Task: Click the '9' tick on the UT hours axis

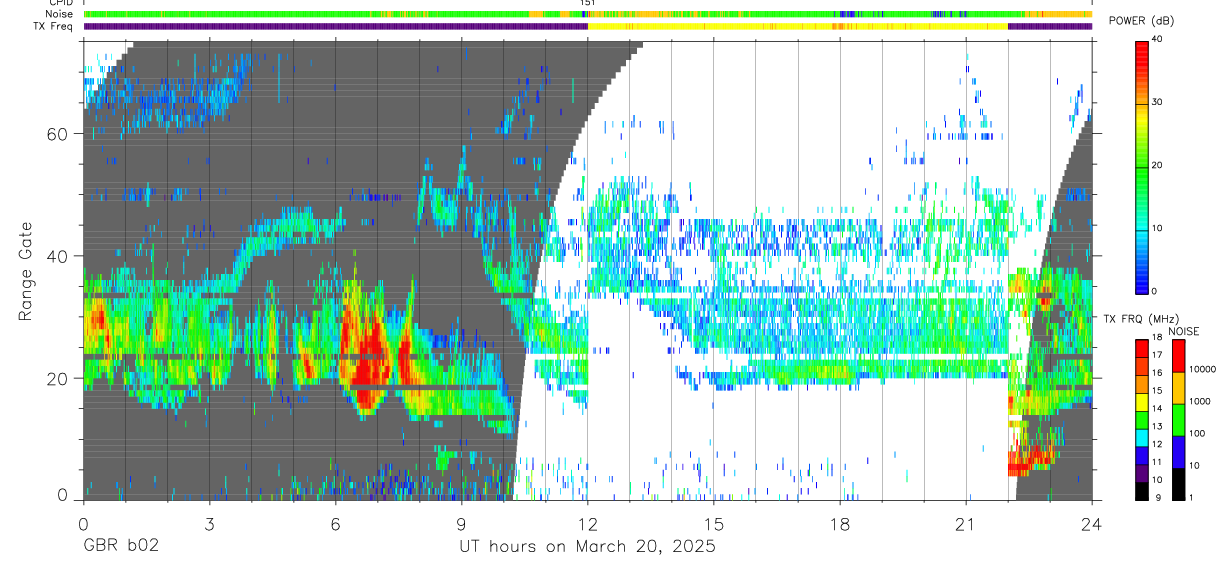Action: (x=461, y=524)
